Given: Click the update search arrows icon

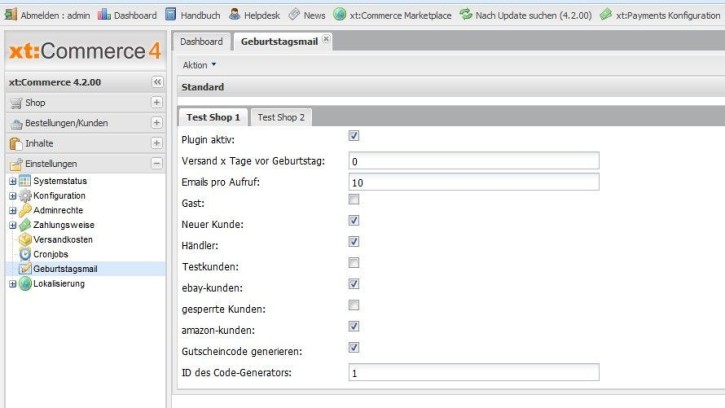Looking at the screenshot, I should (x=466, y=14).
